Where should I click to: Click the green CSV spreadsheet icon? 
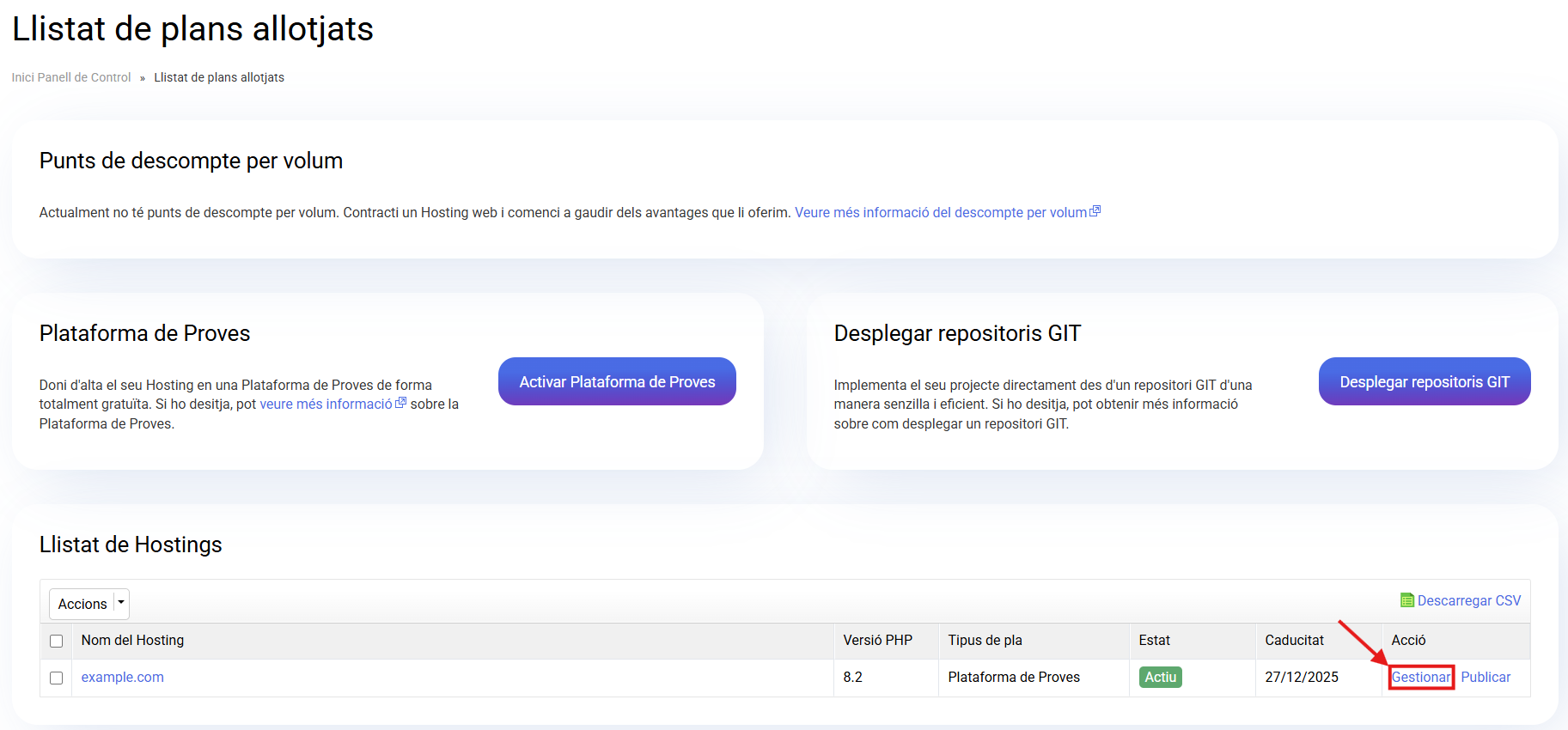(x=1406, y=600)
